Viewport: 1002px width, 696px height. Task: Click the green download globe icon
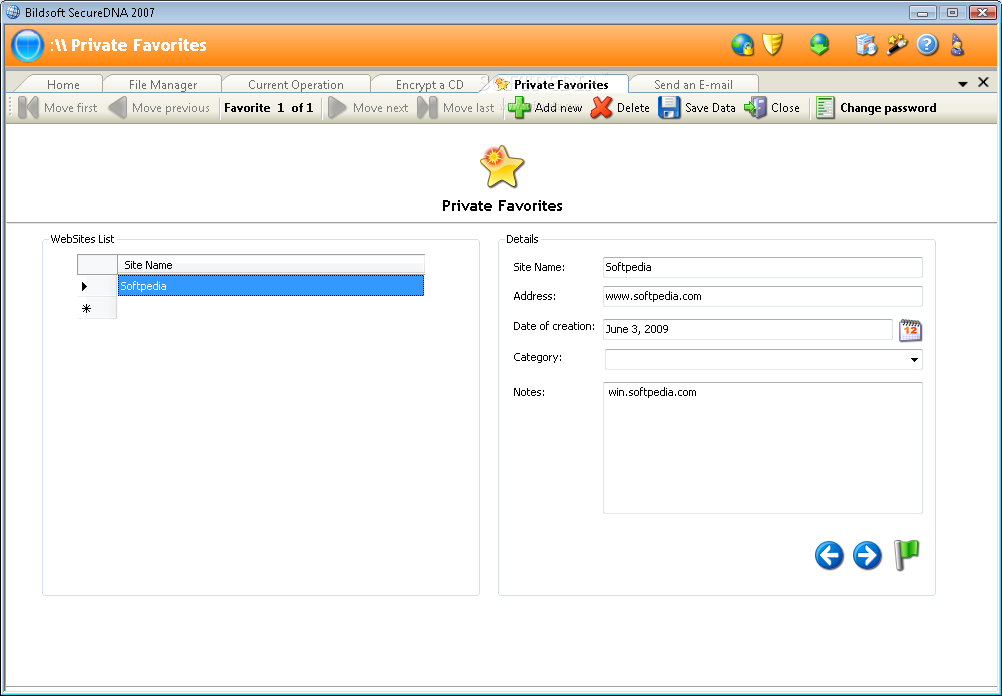coord(819,45)
